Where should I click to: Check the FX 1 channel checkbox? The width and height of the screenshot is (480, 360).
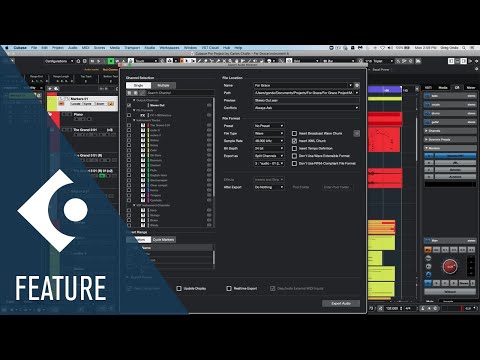click(129, 115)
